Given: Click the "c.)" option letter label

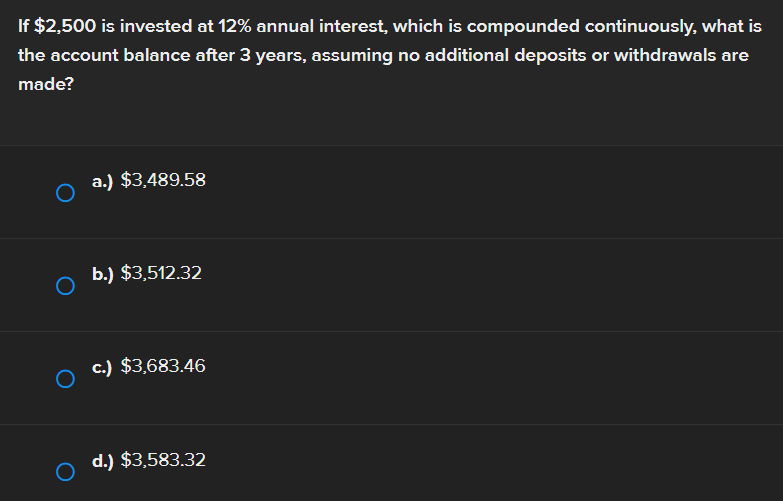Looking at the screenshot, I should click(102, 367).
